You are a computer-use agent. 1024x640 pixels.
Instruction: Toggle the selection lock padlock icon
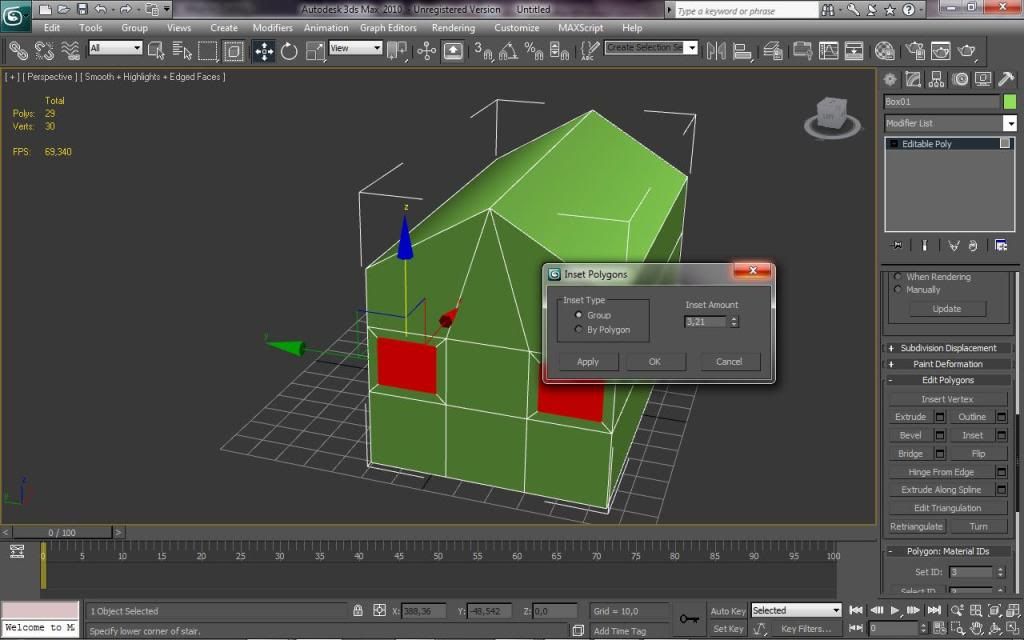[x=357, y=610]
